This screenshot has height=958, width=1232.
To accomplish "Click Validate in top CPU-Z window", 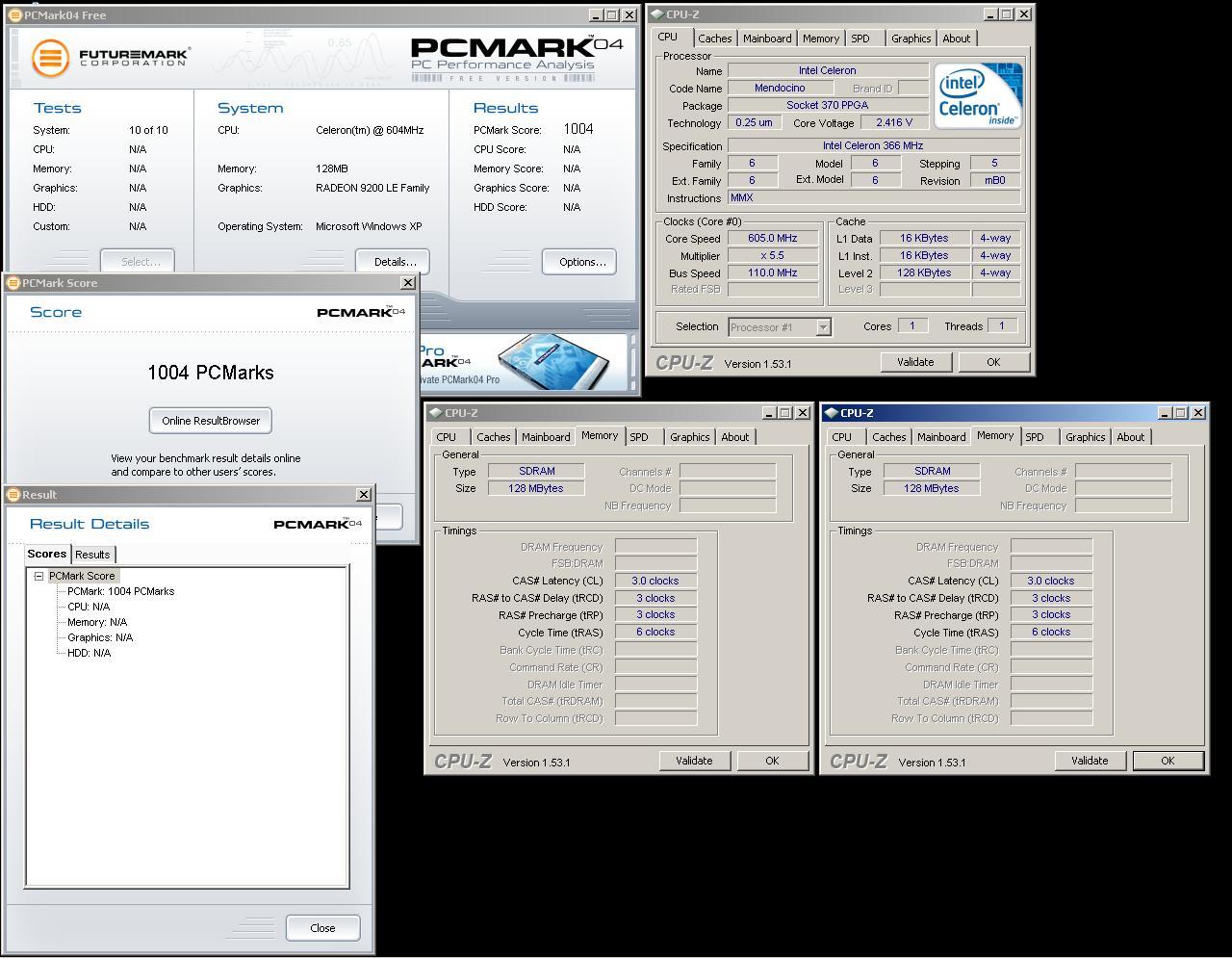I will (x=915, y=362).
